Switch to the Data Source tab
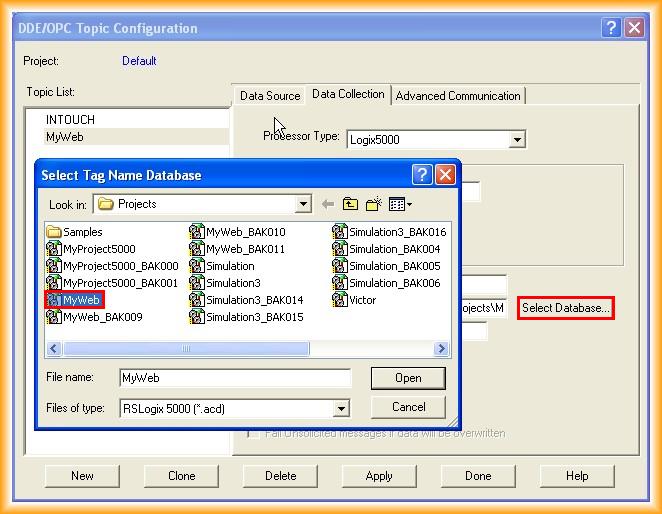Image resolution: width=662 pixels, height=514 pixels. point(269,96)
